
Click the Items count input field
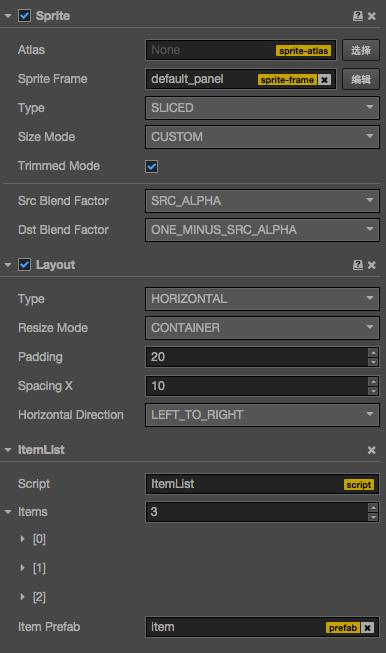[x=257, y=512]
